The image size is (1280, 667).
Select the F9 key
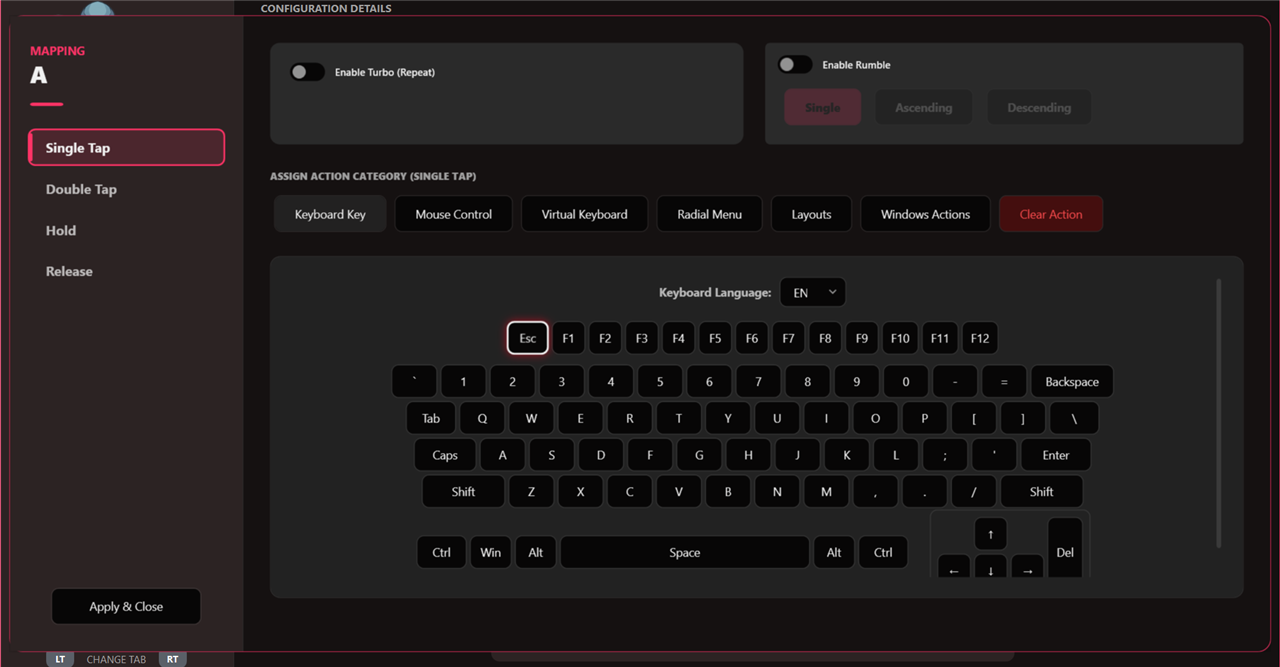point(862,338)
